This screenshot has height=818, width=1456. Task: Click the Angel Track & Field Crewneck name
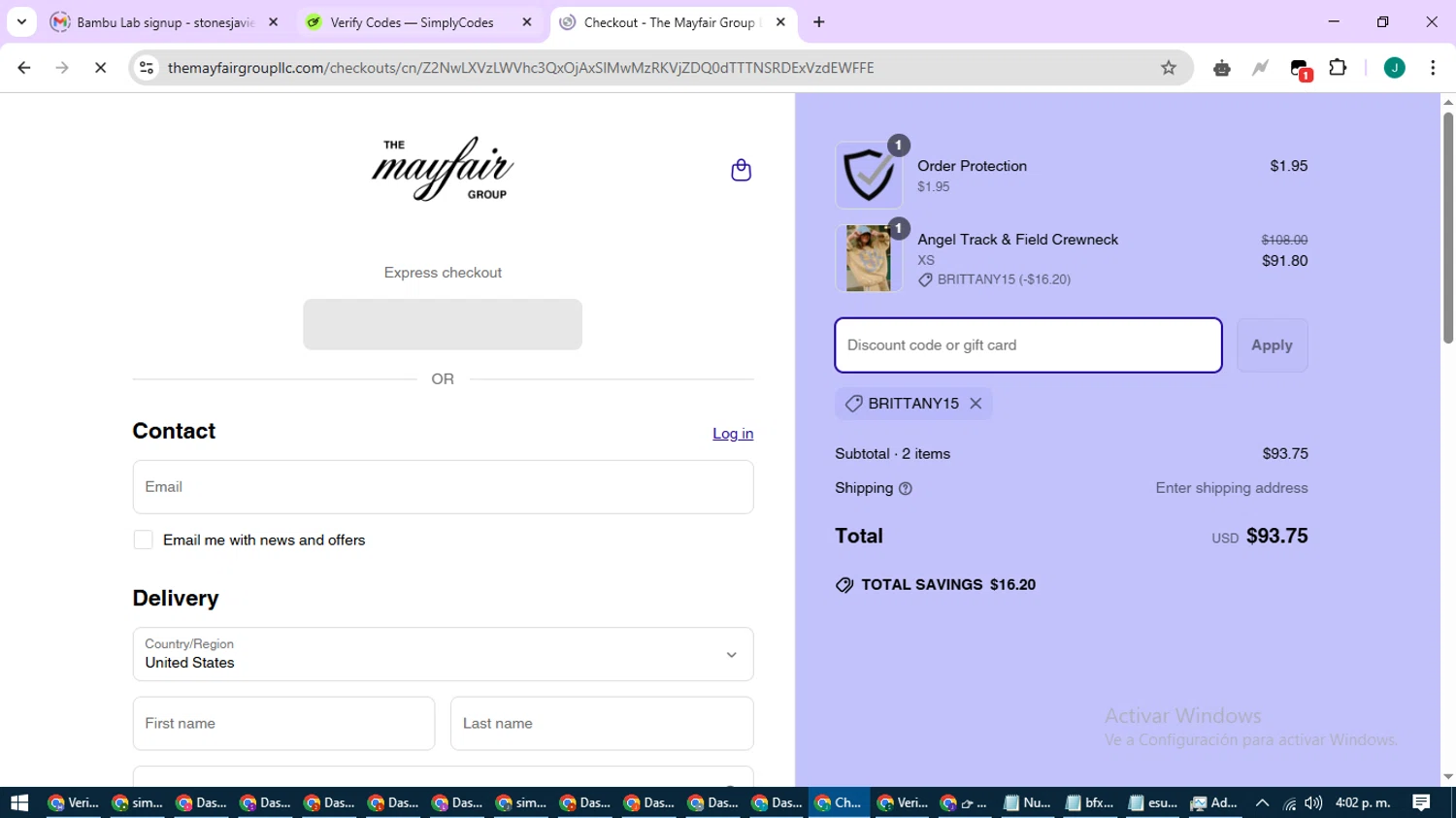click(x=1017, y=240)
